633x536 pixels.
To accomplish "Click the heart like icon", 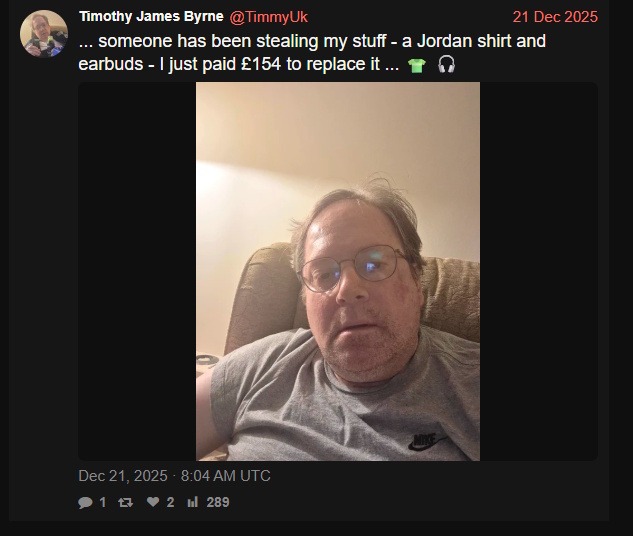I will [x=153, y=502].
